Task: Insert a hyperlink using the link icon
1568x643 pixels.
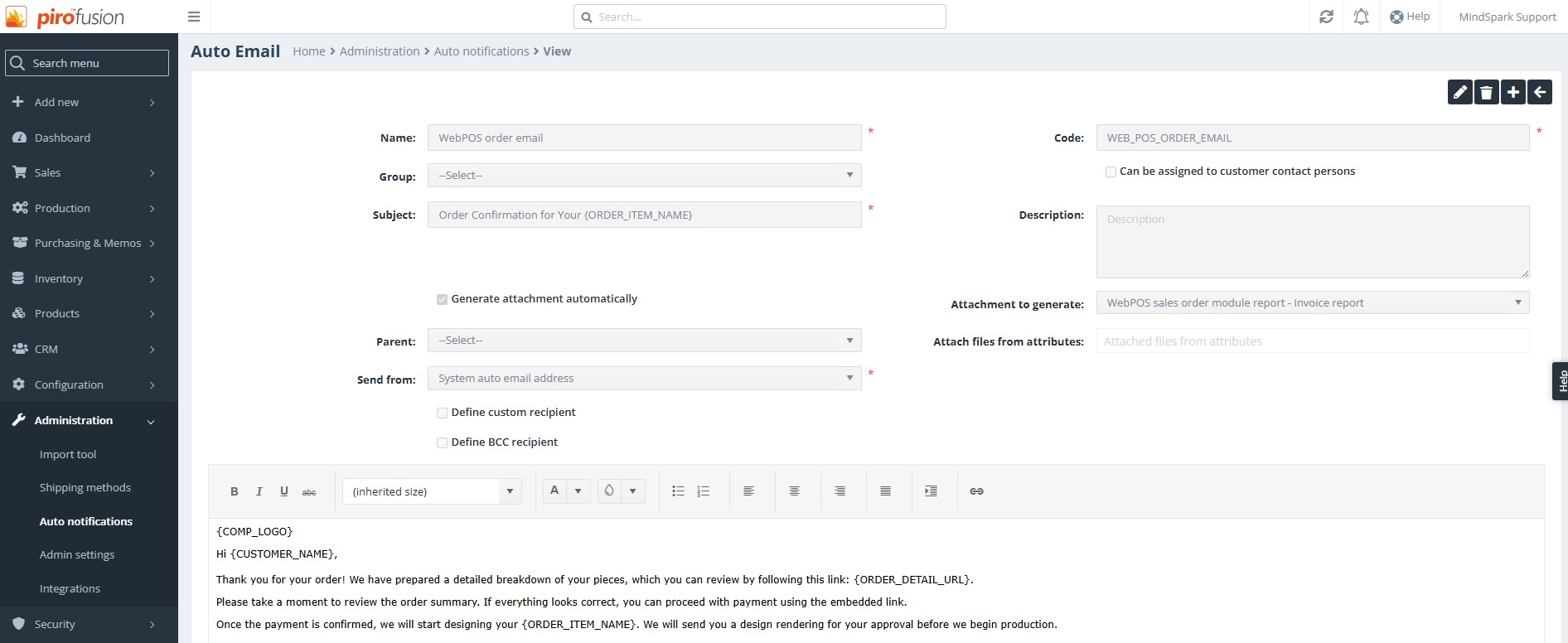Action: (x=976, y=491)
